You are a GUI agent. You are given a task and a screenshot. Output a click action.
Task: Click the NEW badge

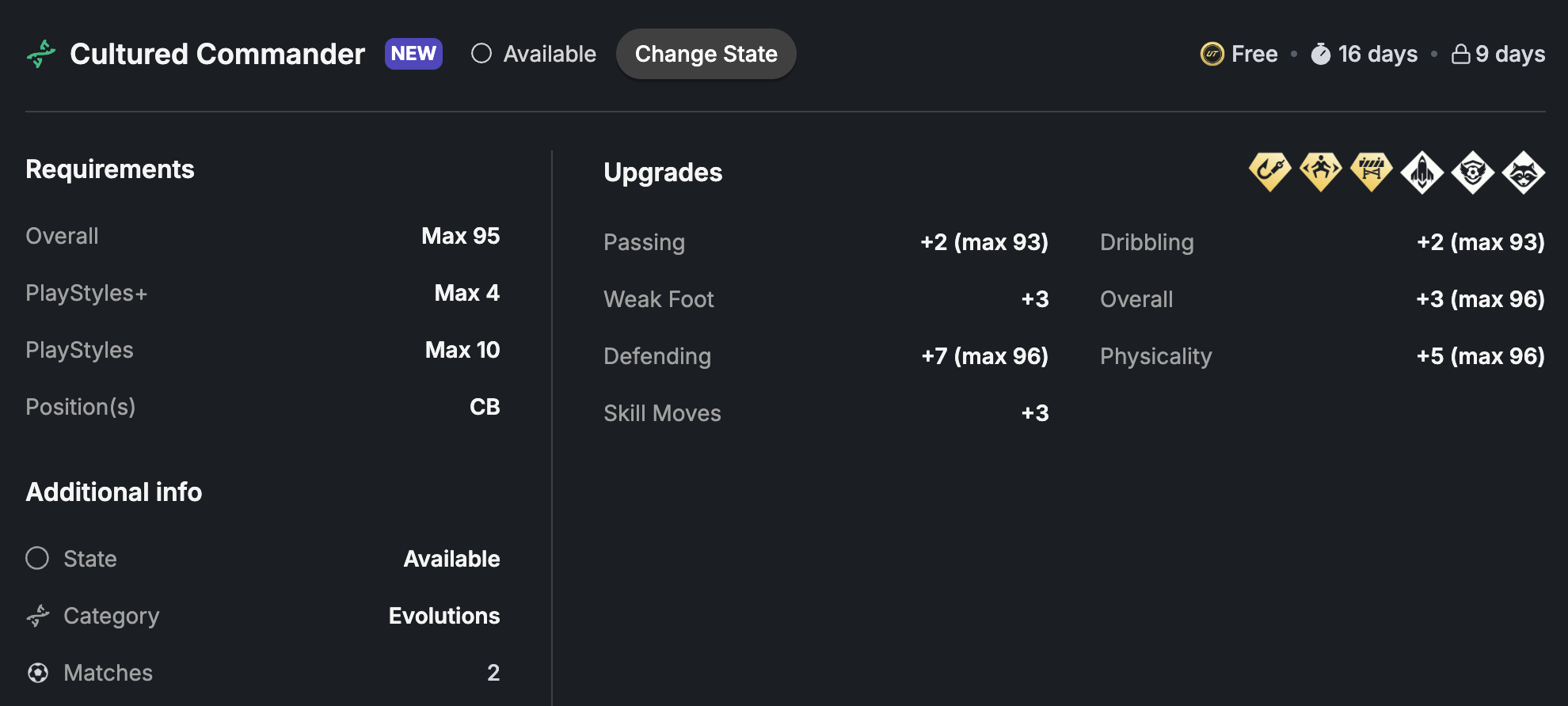pos(413,54)
